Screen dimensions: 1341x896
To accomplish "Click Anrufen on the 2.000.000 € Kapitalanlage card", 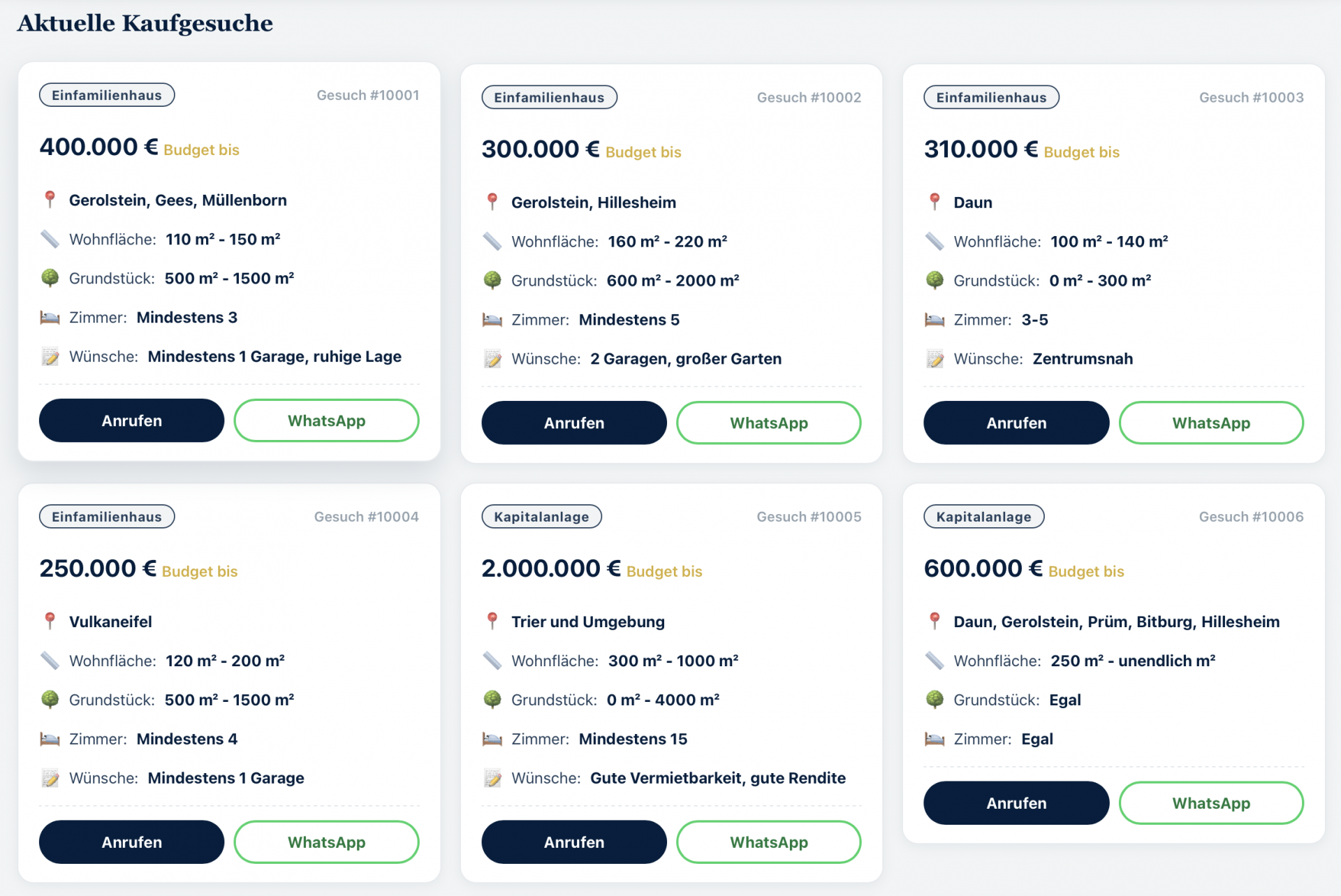I will click(574, 842).
